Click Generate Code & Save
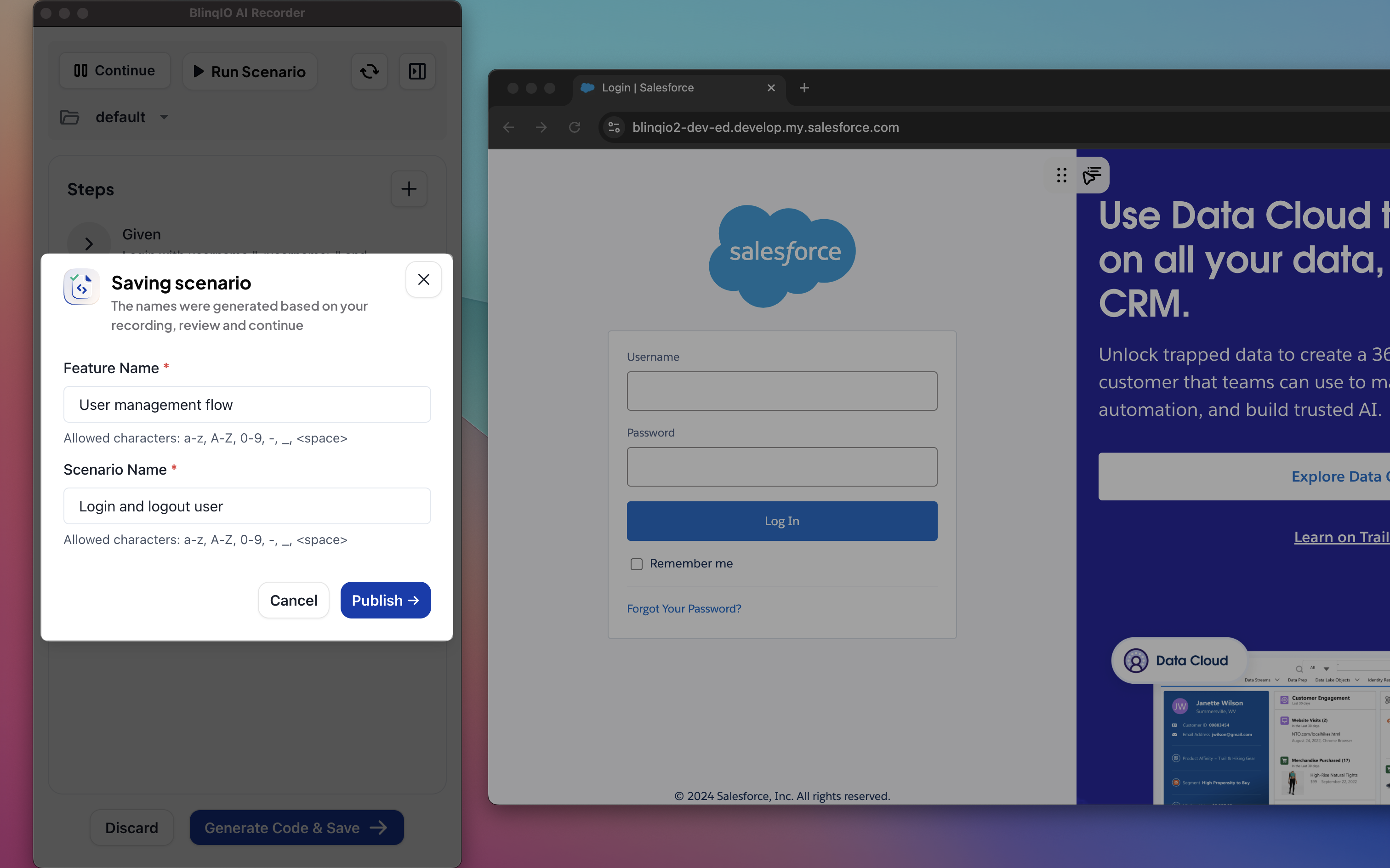 (297, 827)
